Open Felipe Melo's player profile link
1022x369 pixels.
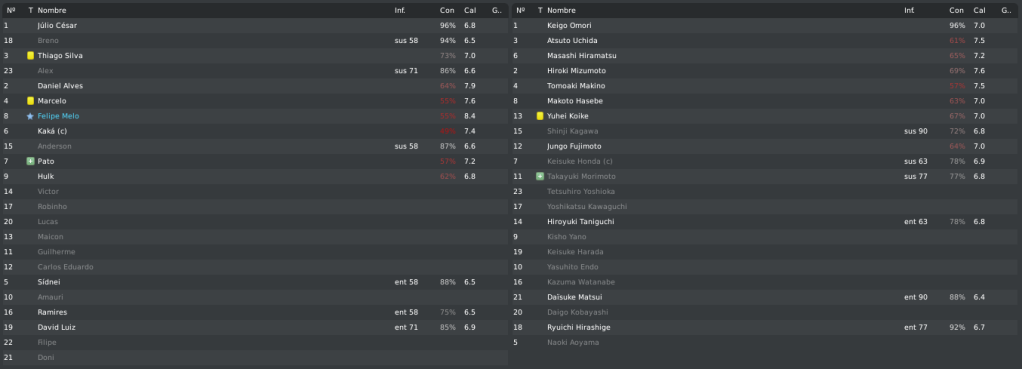point(58,116)
